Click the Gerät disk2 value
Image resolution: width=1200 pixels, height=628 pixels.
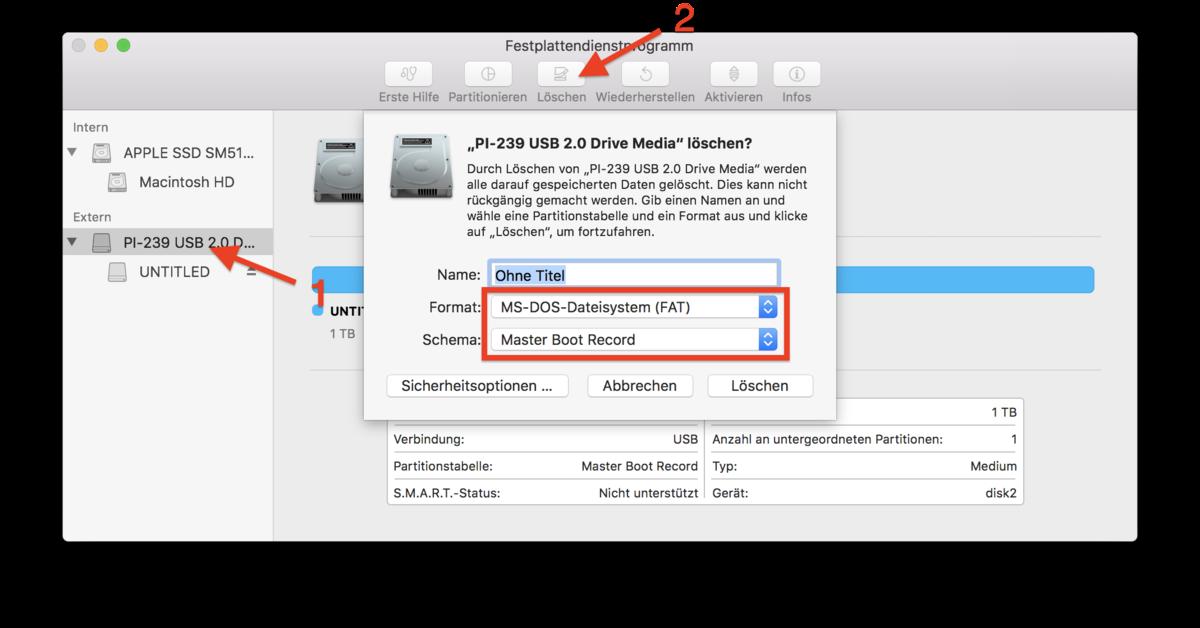(x=1000, y=493)
